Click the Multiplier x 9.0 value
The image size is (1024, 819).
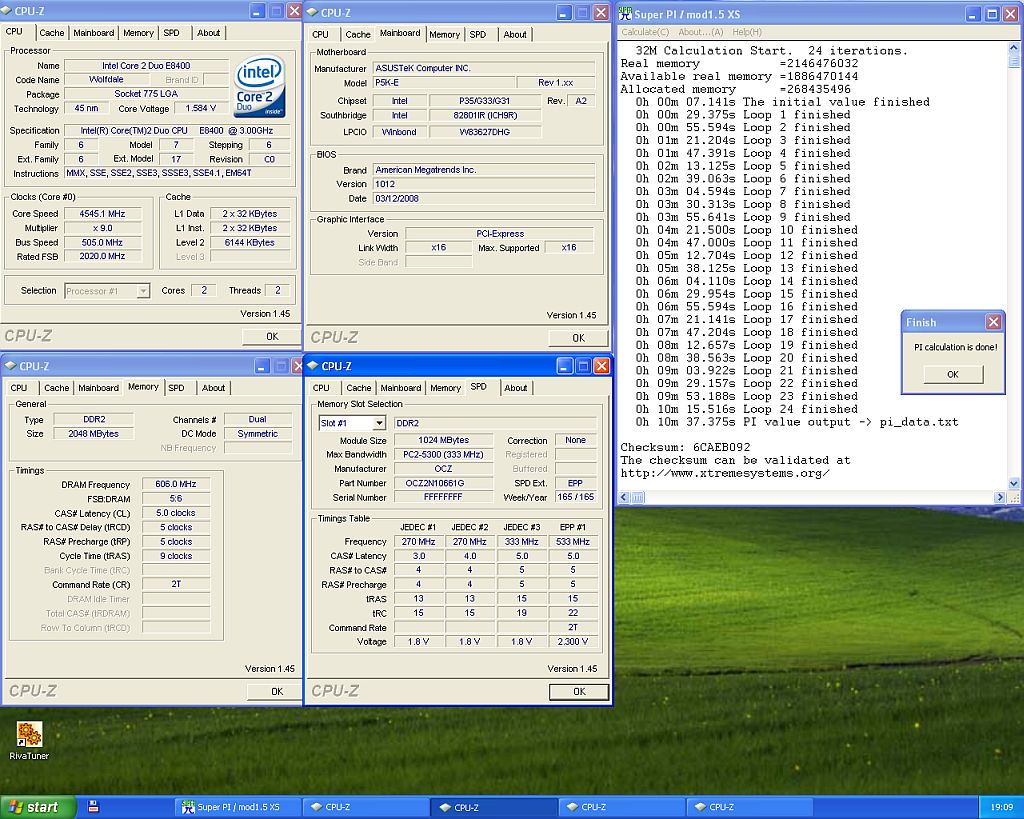(x=102, y=228)
